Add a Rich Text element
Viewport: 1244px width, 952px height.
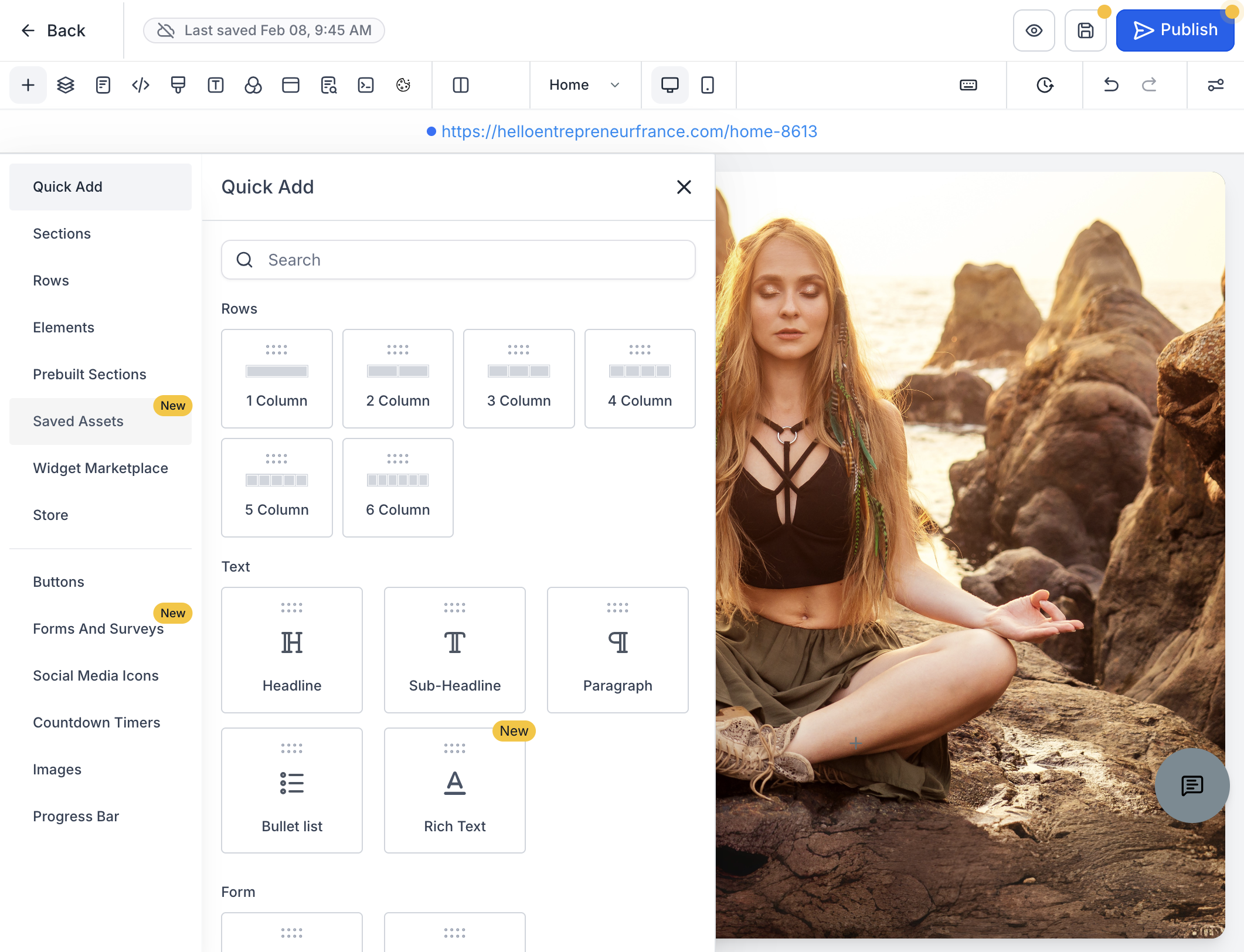pyautogui.click(x=455, y=791)
